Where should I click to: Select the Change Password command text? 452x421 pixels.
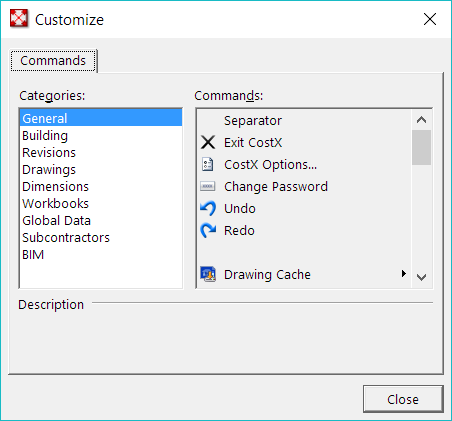pyautogui.click(x=276, y=187)
